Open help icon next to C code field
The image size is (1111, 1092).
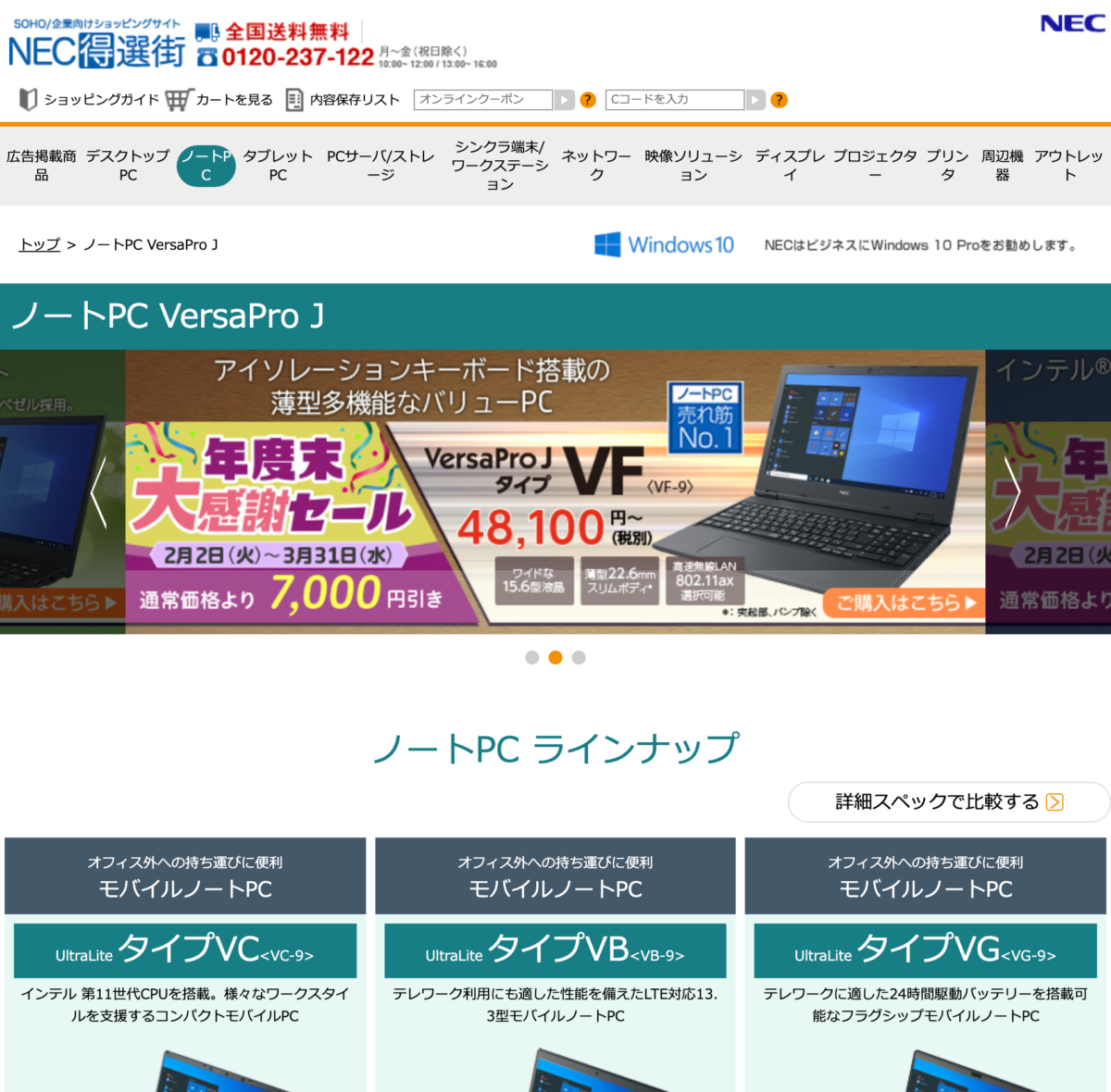[780, 100]
